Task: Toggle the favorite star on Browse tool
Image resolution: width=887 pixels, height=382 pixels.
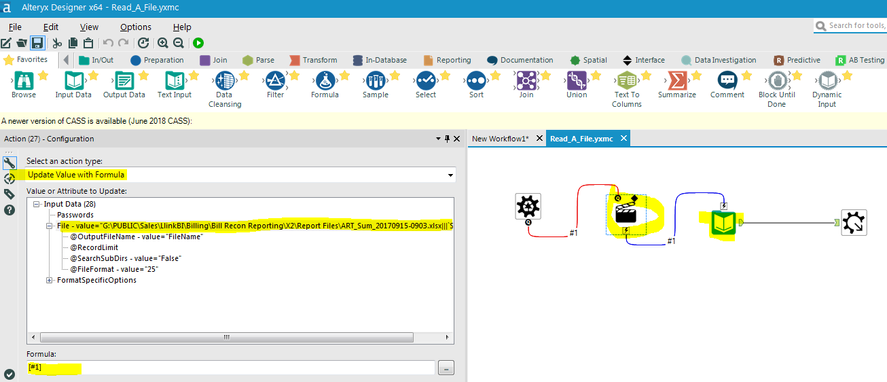Action: pos(43,75)
